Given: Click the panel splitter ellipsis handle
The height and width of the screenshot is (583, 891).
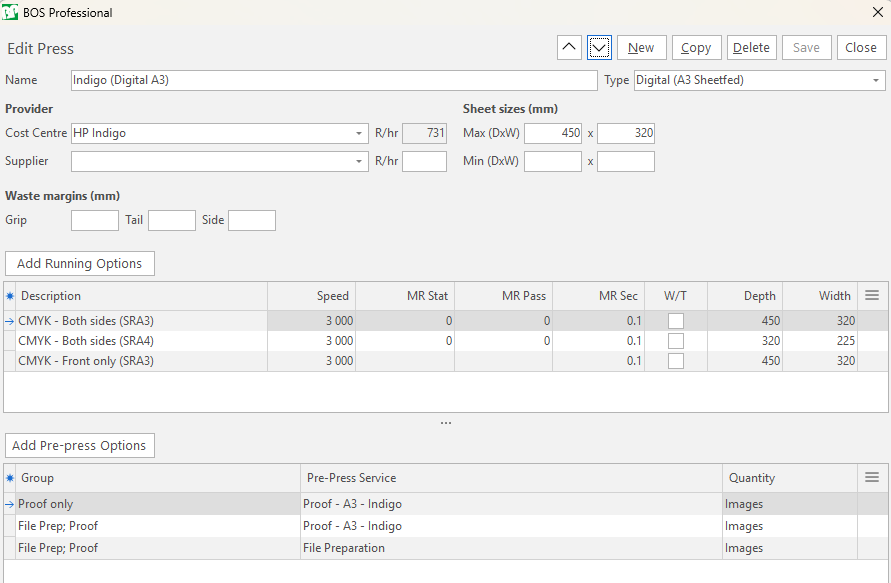Looking at the screenshot, I should [446, 423].
